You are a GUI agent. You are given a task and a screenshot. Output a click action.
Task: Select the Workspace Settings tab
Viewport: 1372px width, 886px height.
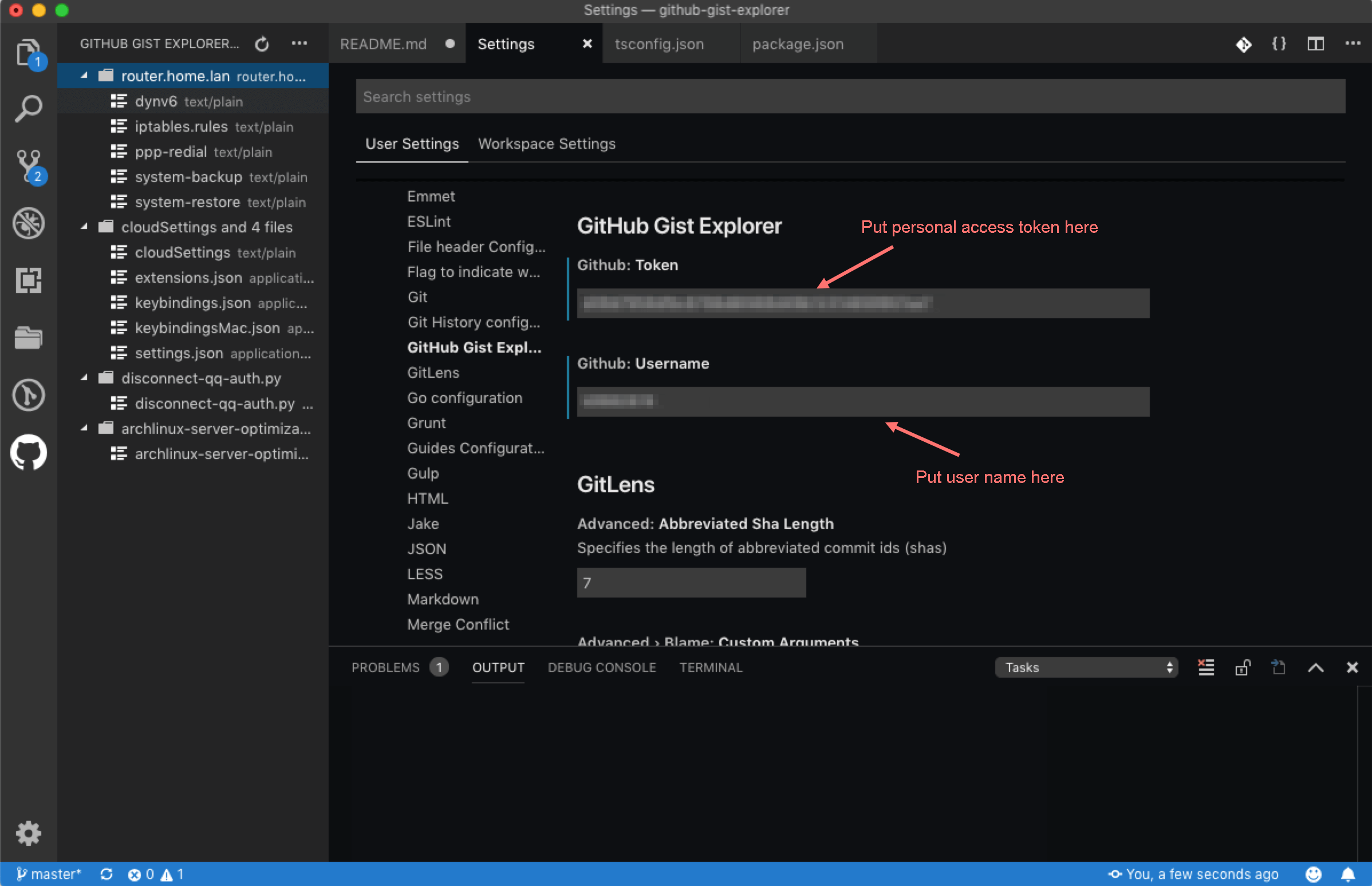pyautogui.click(x=547, y=144)
